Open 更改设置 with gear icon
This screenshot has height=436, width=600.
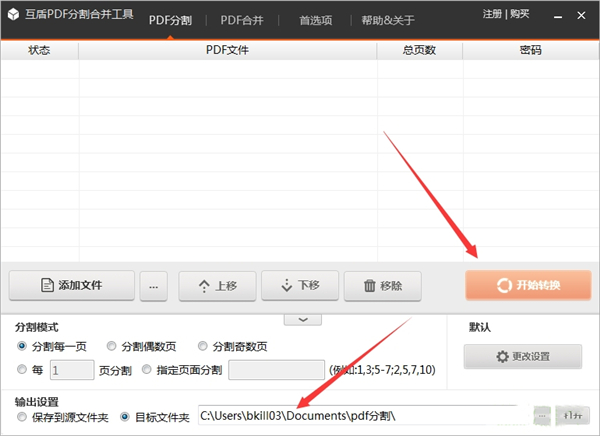(x=523, y=357)
